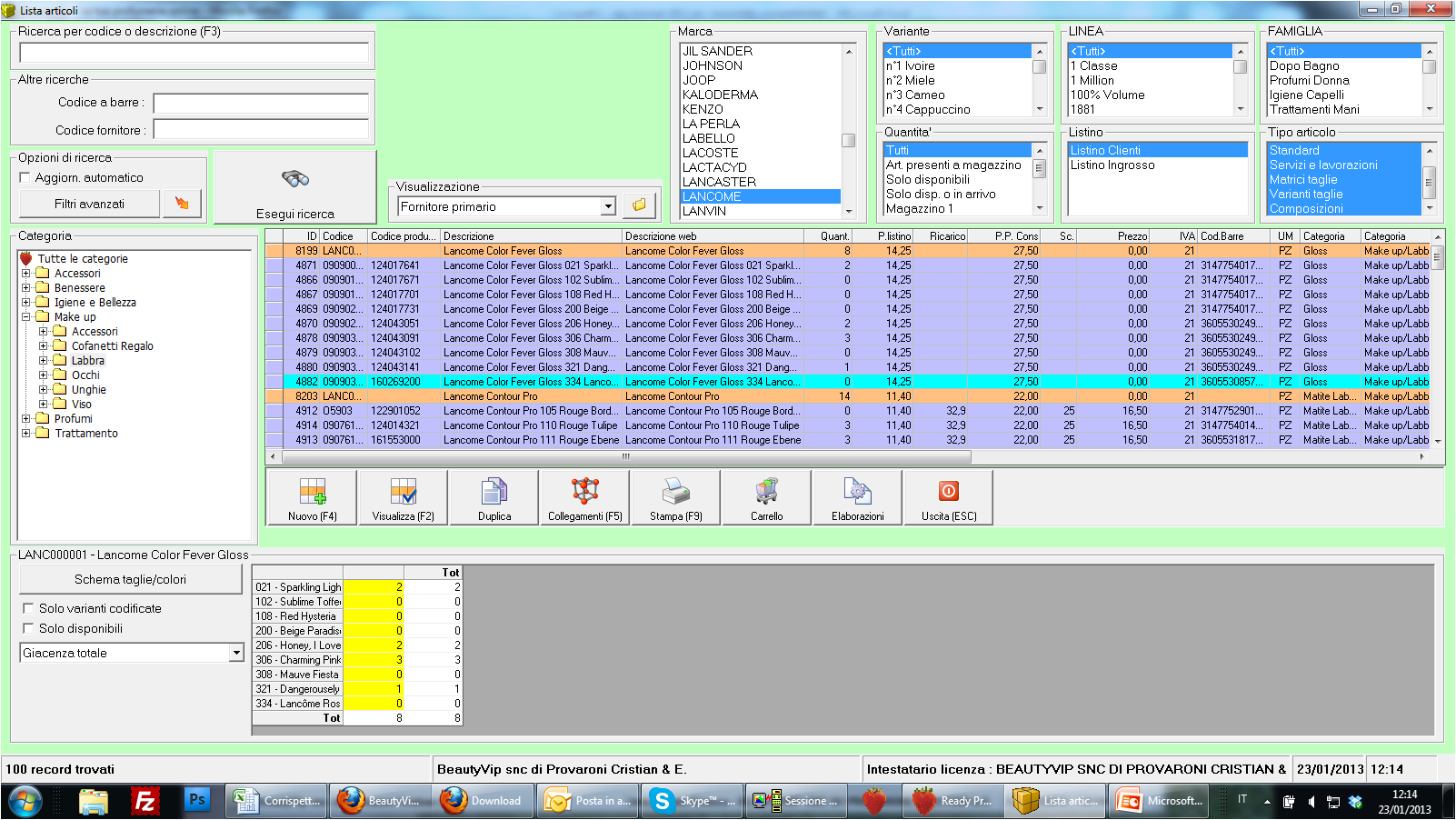Switch to the Corrispett... Excel taskbar window
Screen dimensions: 1456x820
276,801
